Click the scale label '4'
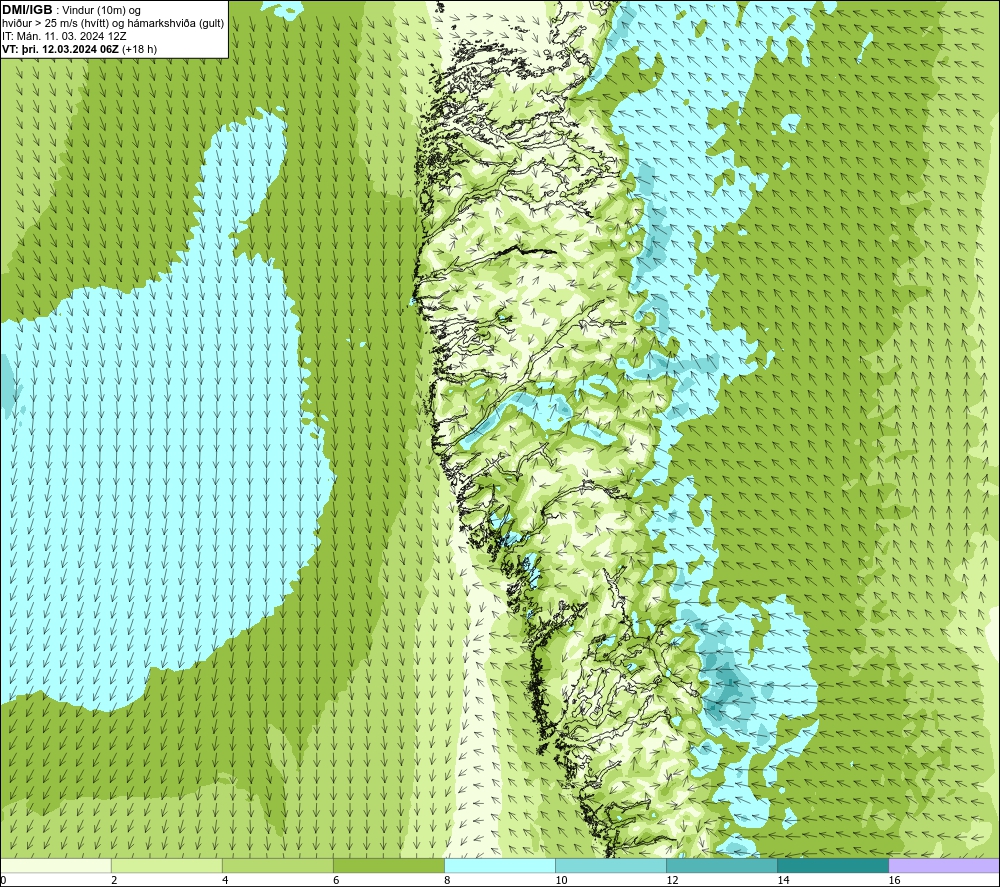This screenshot has width=1000, height=887. click(x=225, y=881)
